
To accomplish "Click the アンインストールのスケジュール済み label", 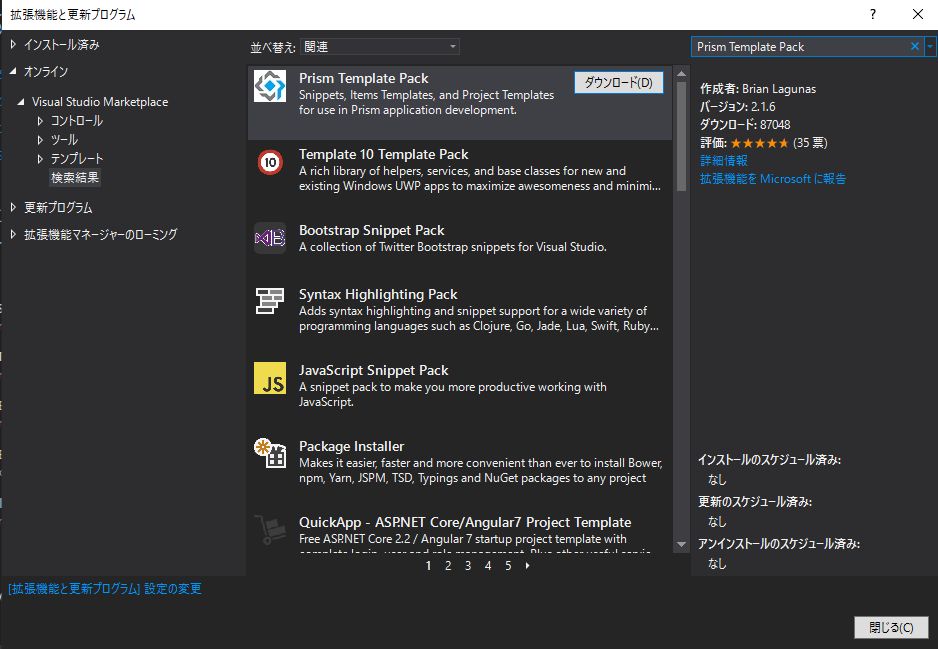I will (x=779, y=544).
